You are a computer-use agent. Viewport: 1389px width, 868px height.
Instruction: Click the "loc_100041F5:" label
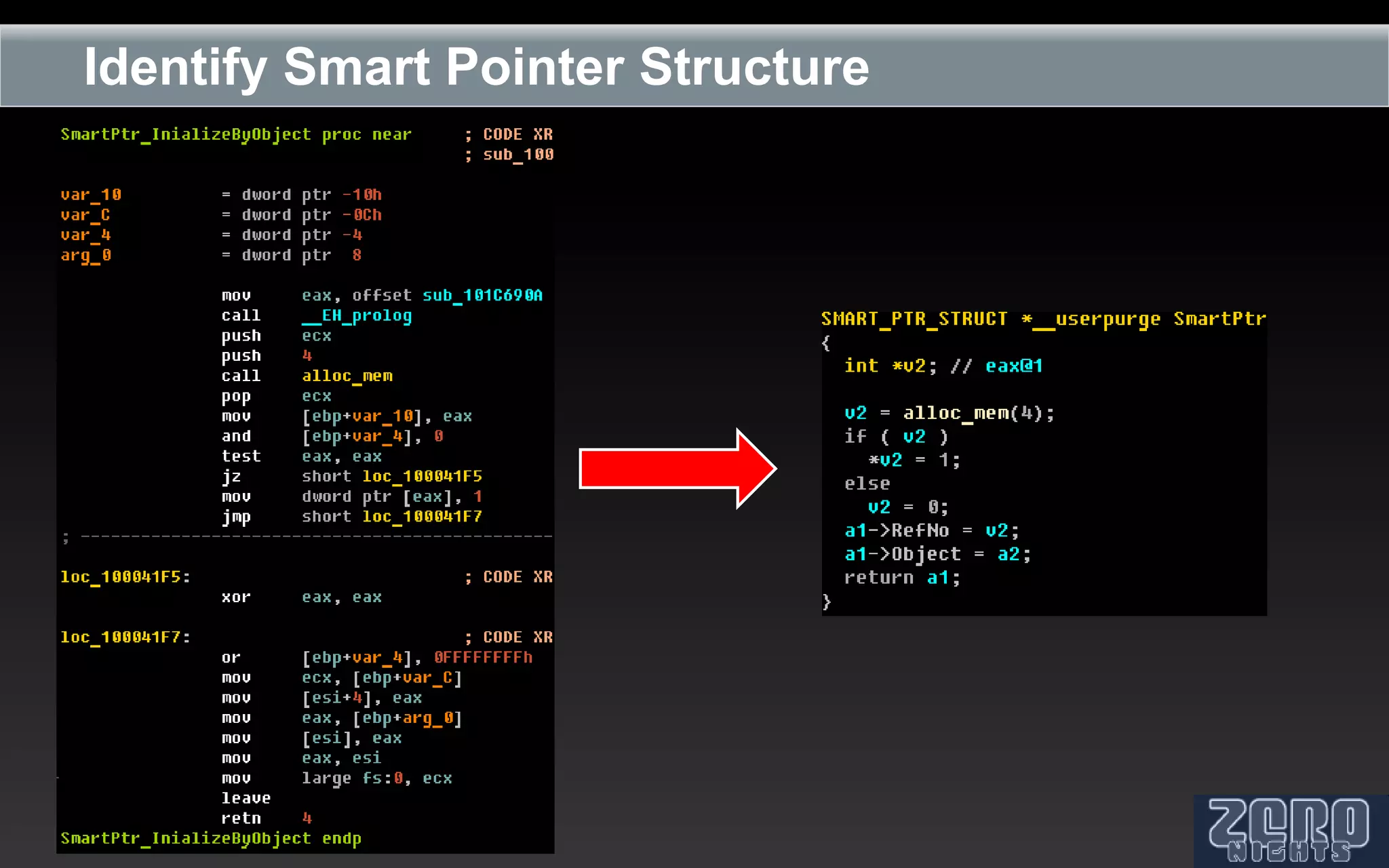click(125, 578)
